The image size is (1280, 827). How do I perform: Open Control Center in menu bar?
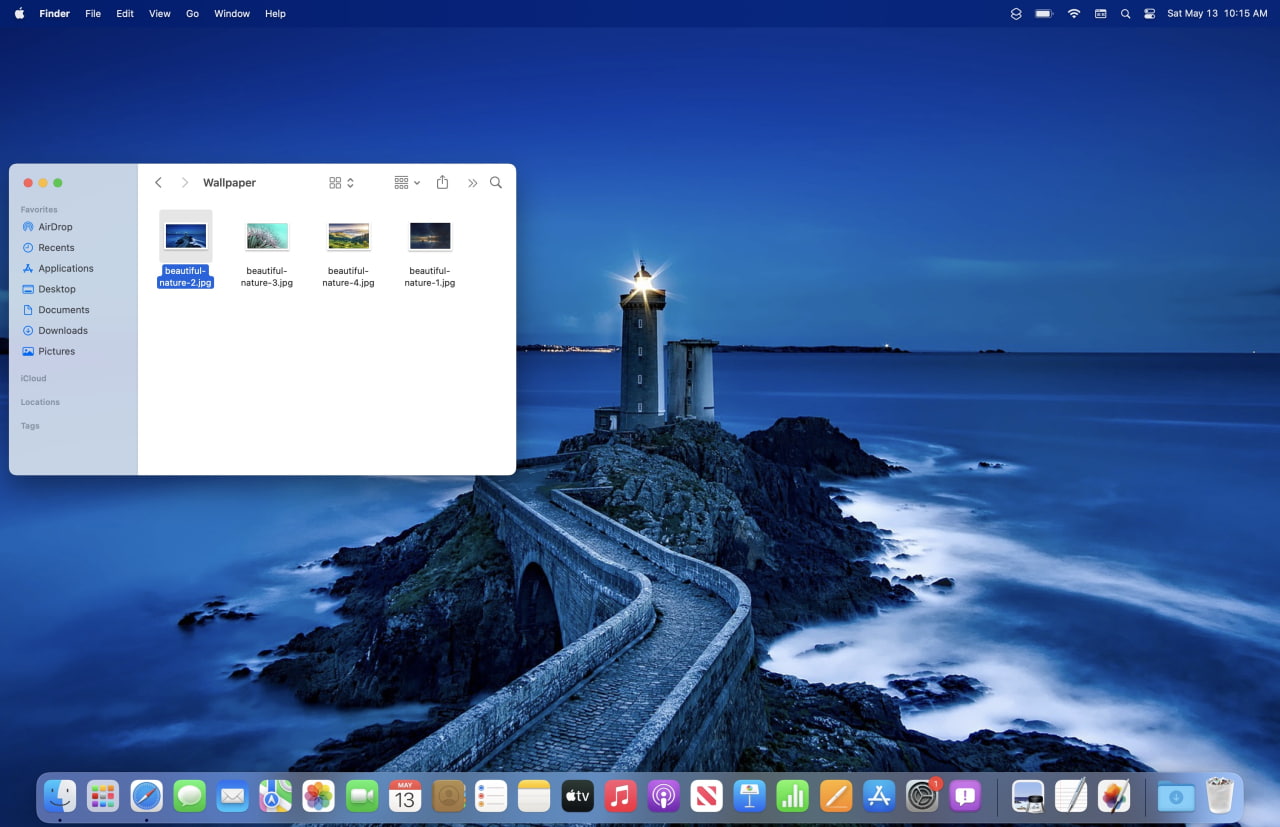click(1149, 14)
